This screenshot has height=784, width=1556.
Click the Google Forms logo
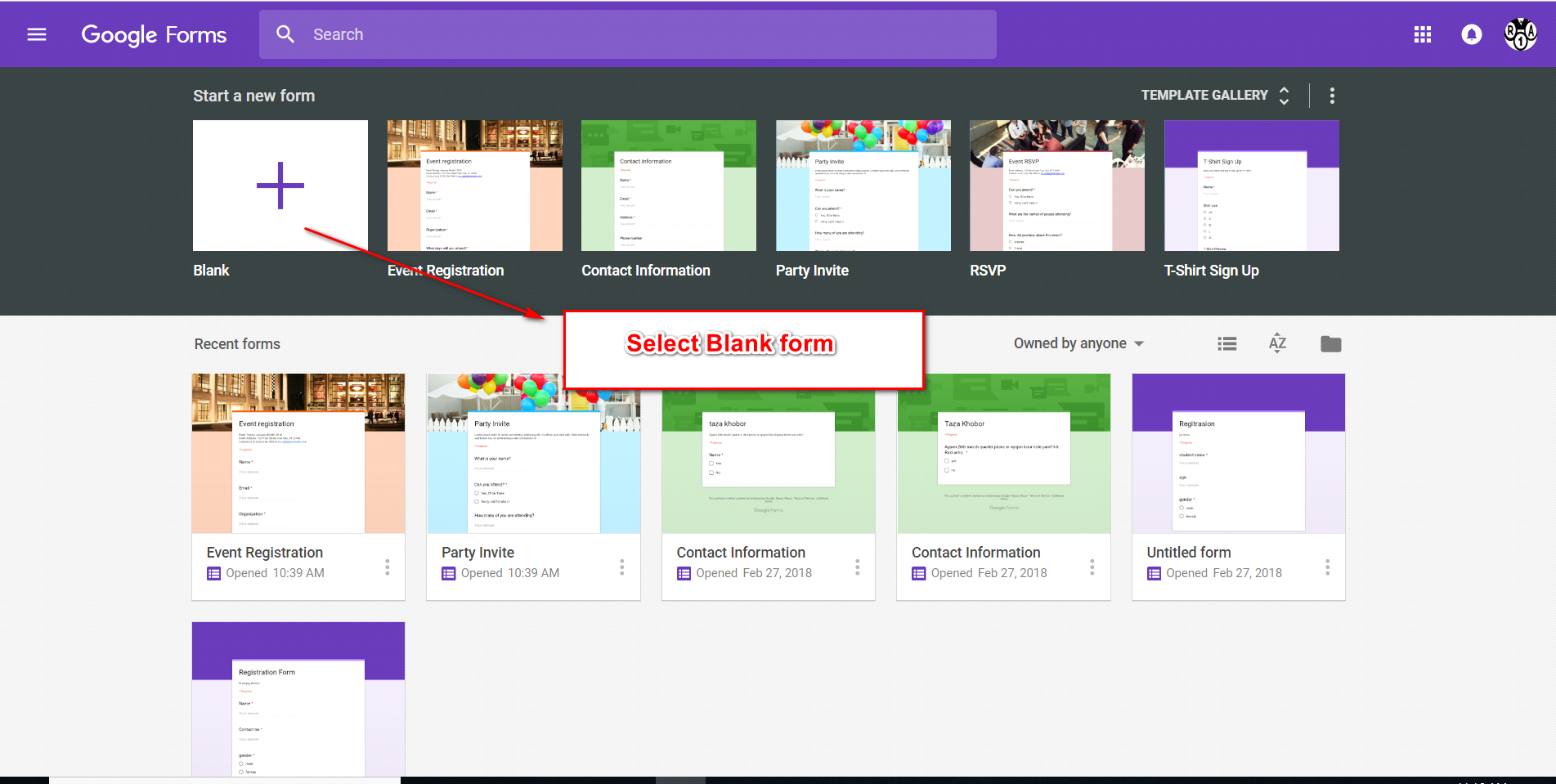(154, 34)
